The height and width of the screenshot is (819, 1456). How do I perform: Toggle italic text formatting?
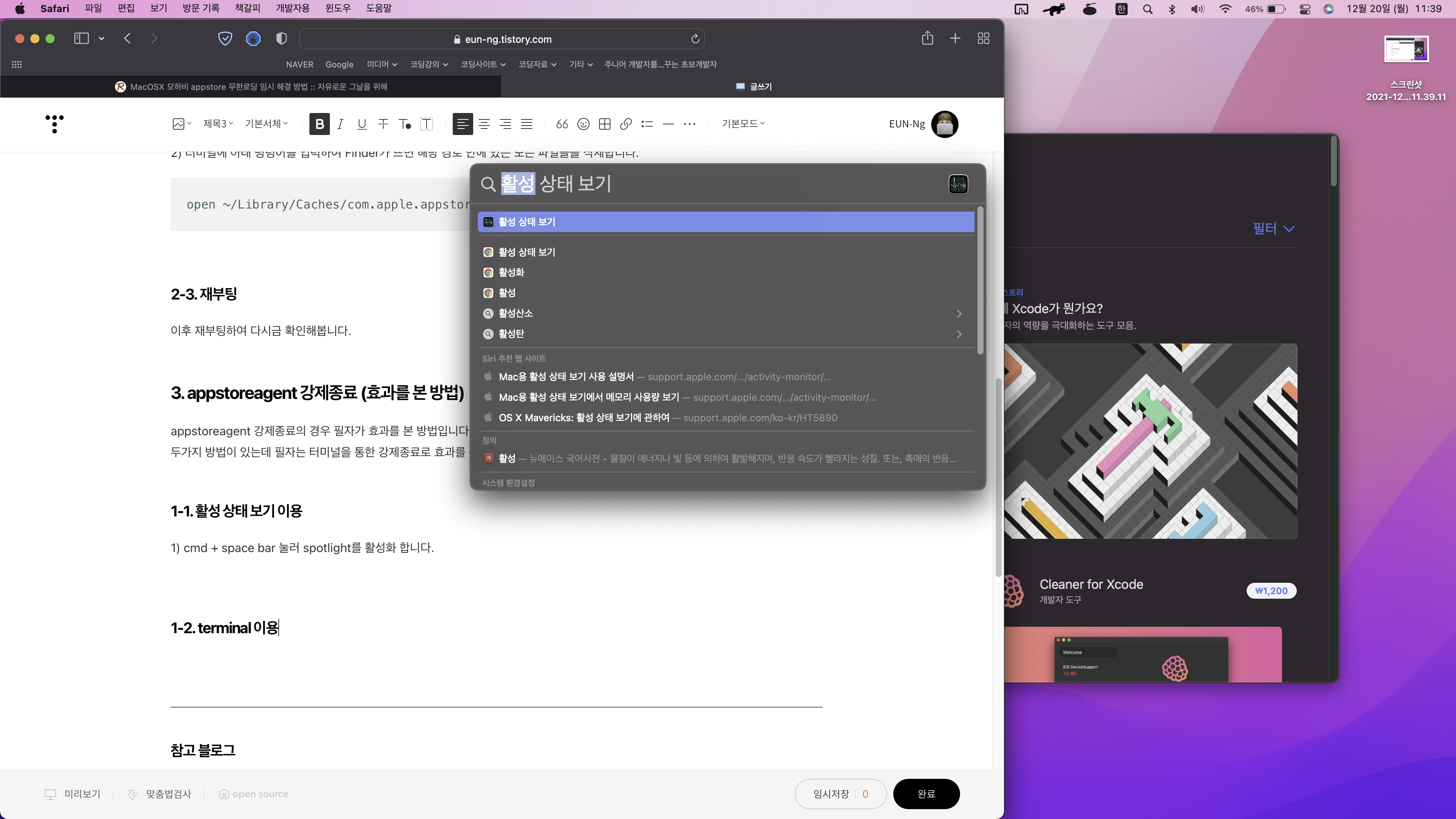340,124
